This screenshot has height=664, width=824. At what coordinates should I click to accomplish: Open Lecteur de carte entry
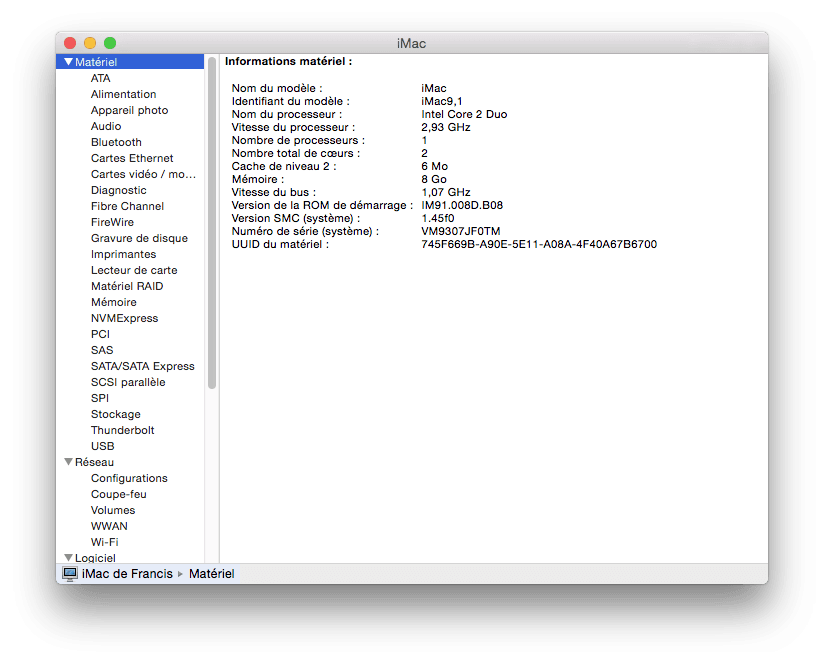coord(134,271)
